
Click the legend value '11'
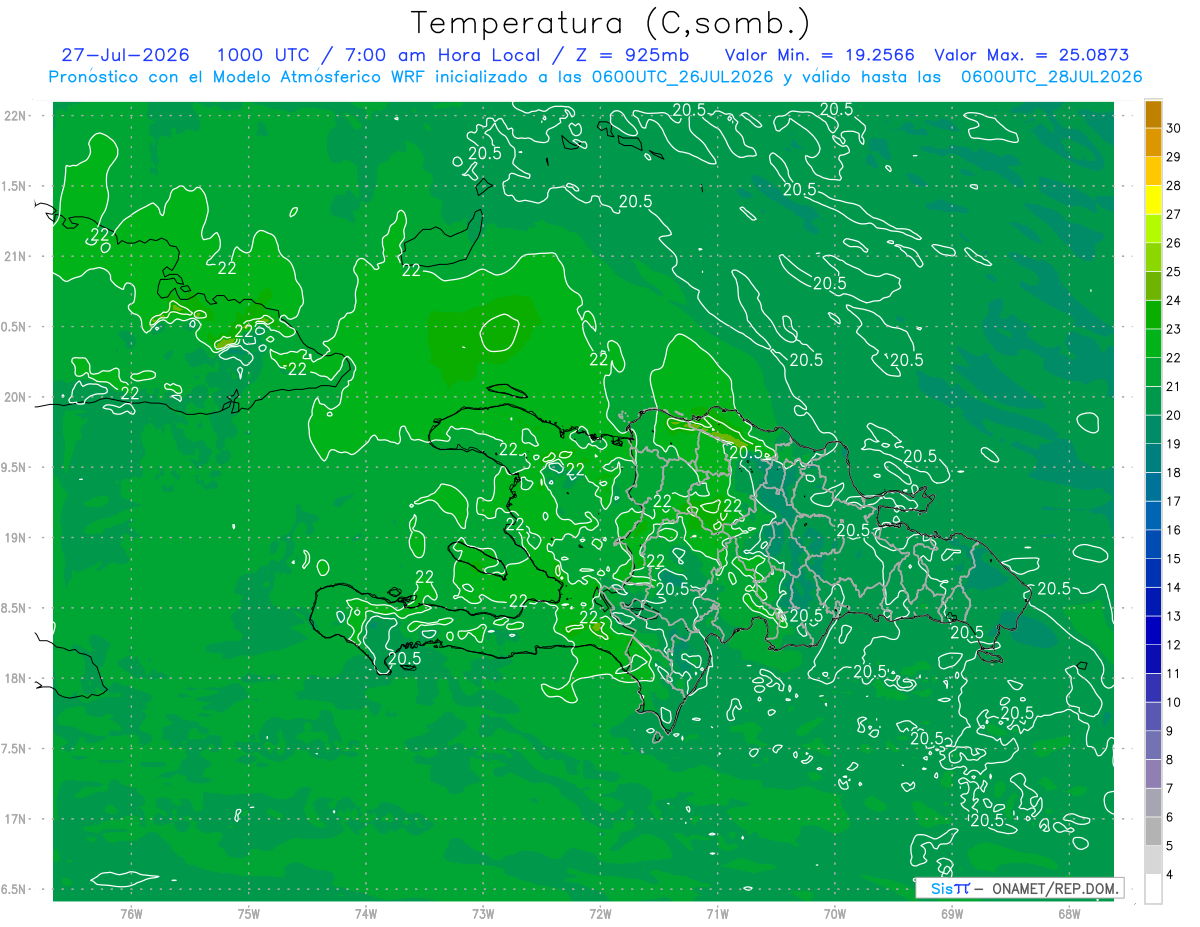pyautogui.click(x=1174, y=673)
